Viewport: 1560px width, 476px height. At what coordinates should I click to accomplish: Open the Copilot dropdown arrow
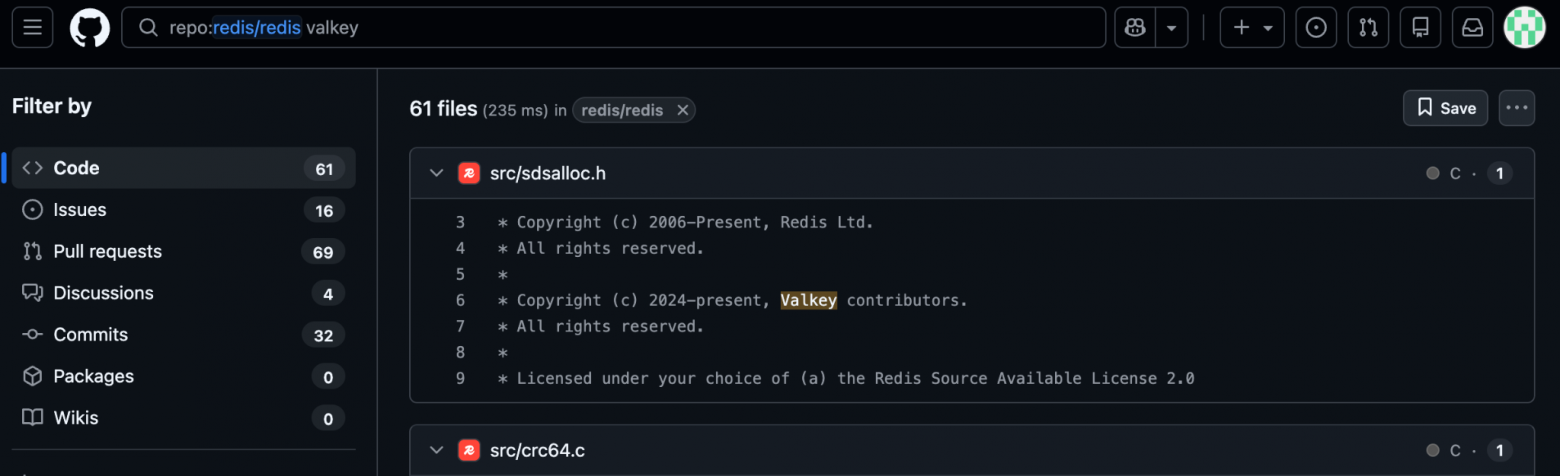(x=1171, y=28)
